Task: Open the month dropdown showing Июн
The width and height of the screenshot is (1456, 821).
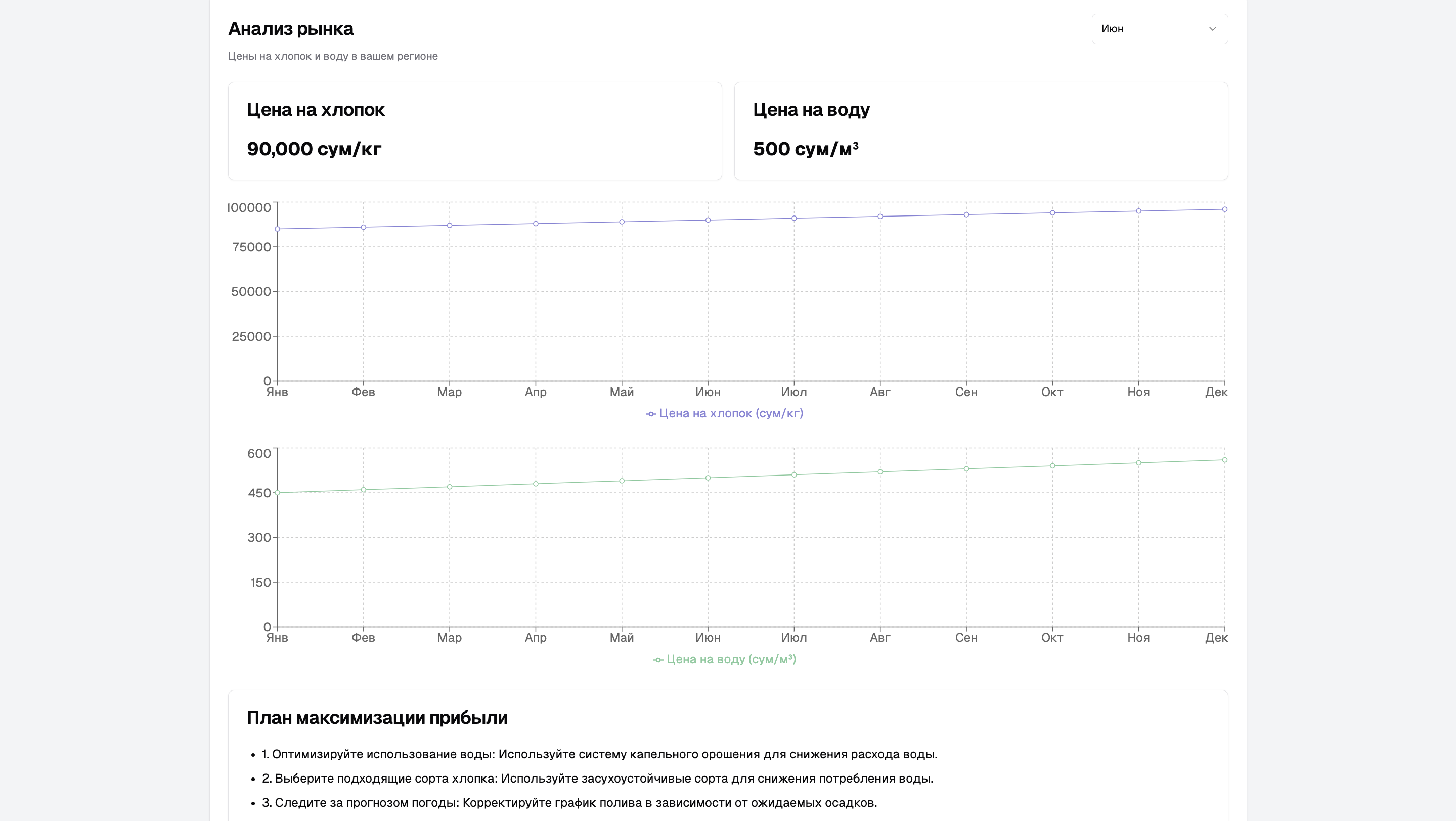Action: (1159, 29)
